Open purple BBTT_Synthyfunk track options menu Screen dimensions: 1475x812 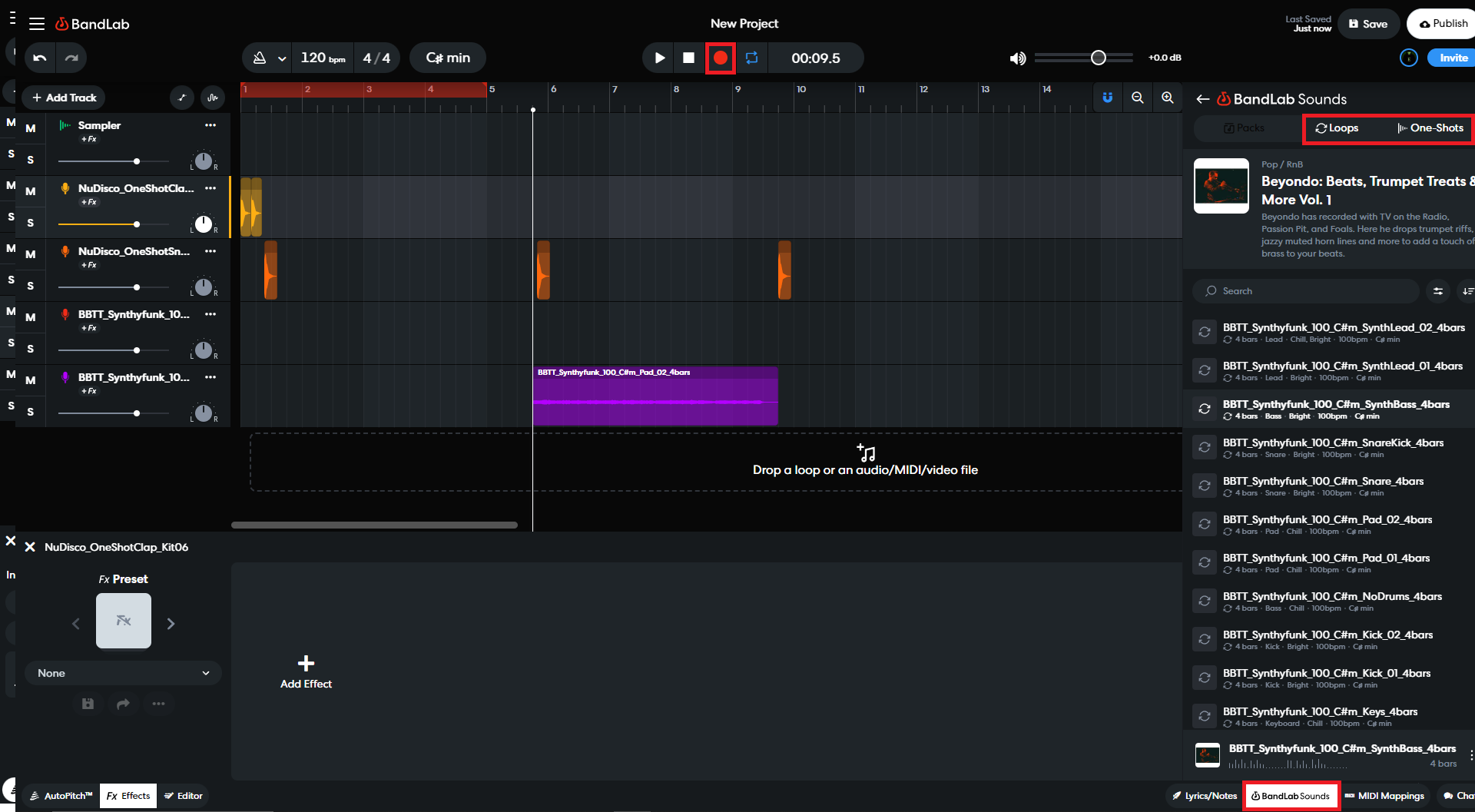[210, 377]
